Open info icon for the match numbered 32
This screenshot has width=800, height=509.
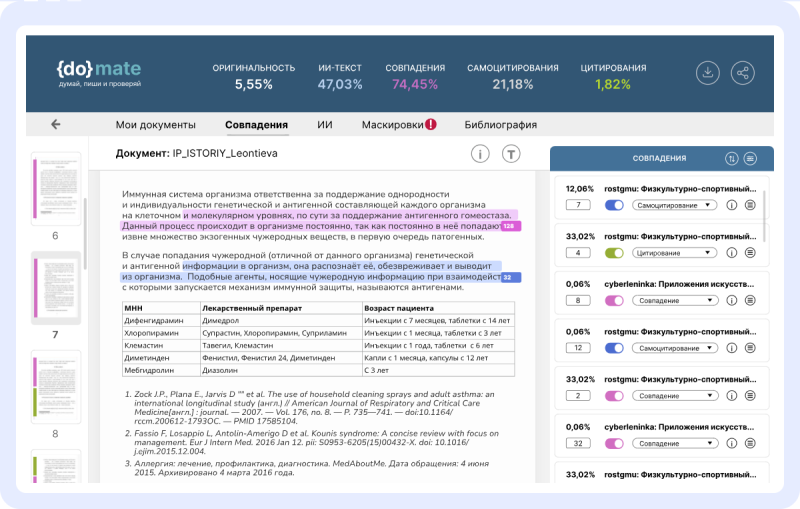pos(732,443)
